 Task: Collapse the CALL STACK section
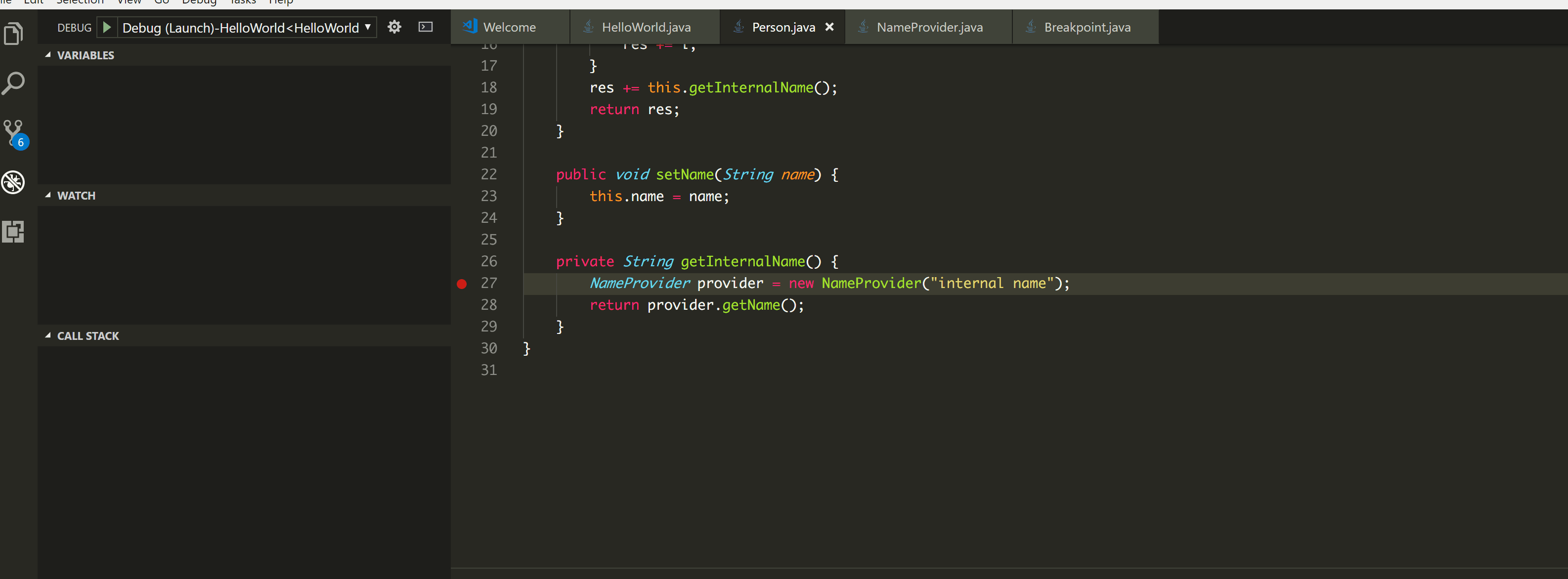point(49,335)
